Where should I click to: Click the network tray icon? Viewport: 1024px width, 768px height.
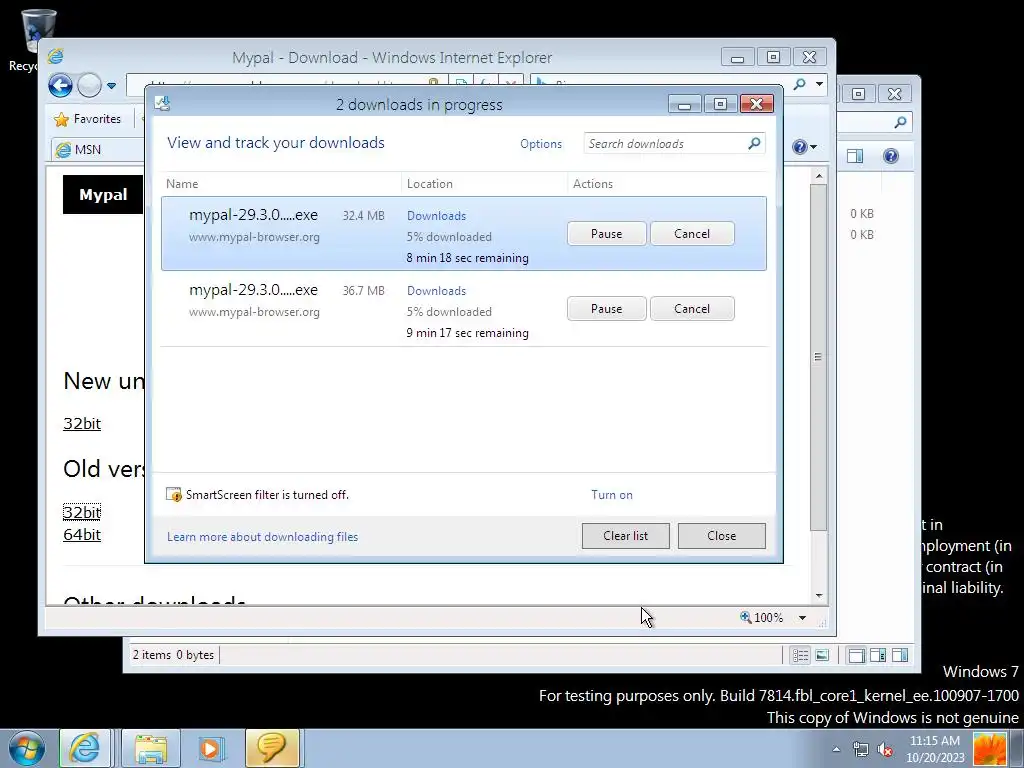[x=861, y=749]
